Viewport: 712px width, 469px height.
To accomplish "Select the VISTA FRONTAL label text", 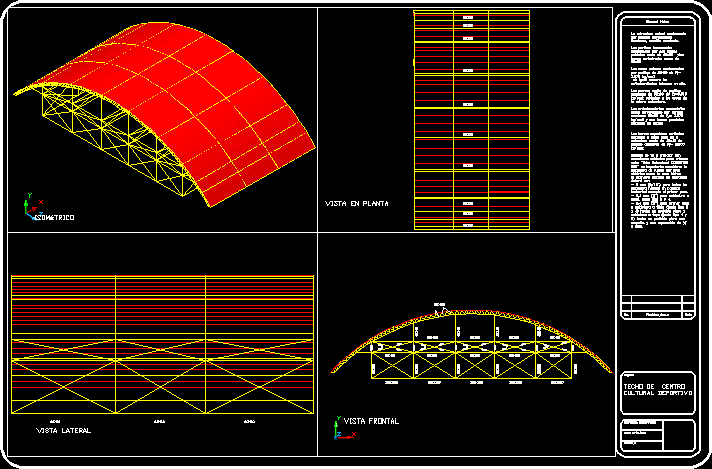I will (371, 422).
